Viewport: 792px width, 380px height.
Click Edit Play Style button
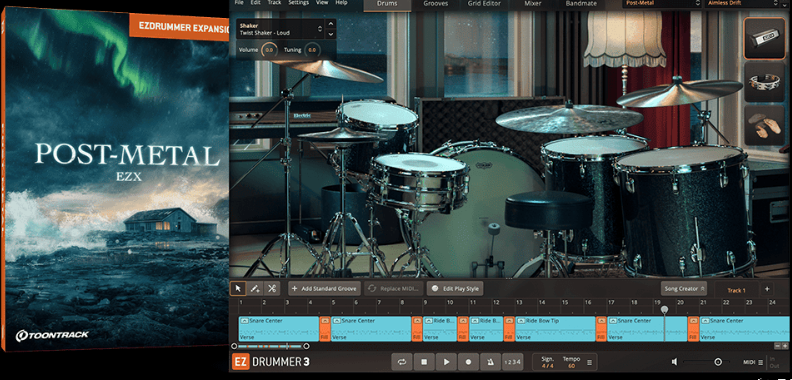pyautogui.click(x=455, y=289)
